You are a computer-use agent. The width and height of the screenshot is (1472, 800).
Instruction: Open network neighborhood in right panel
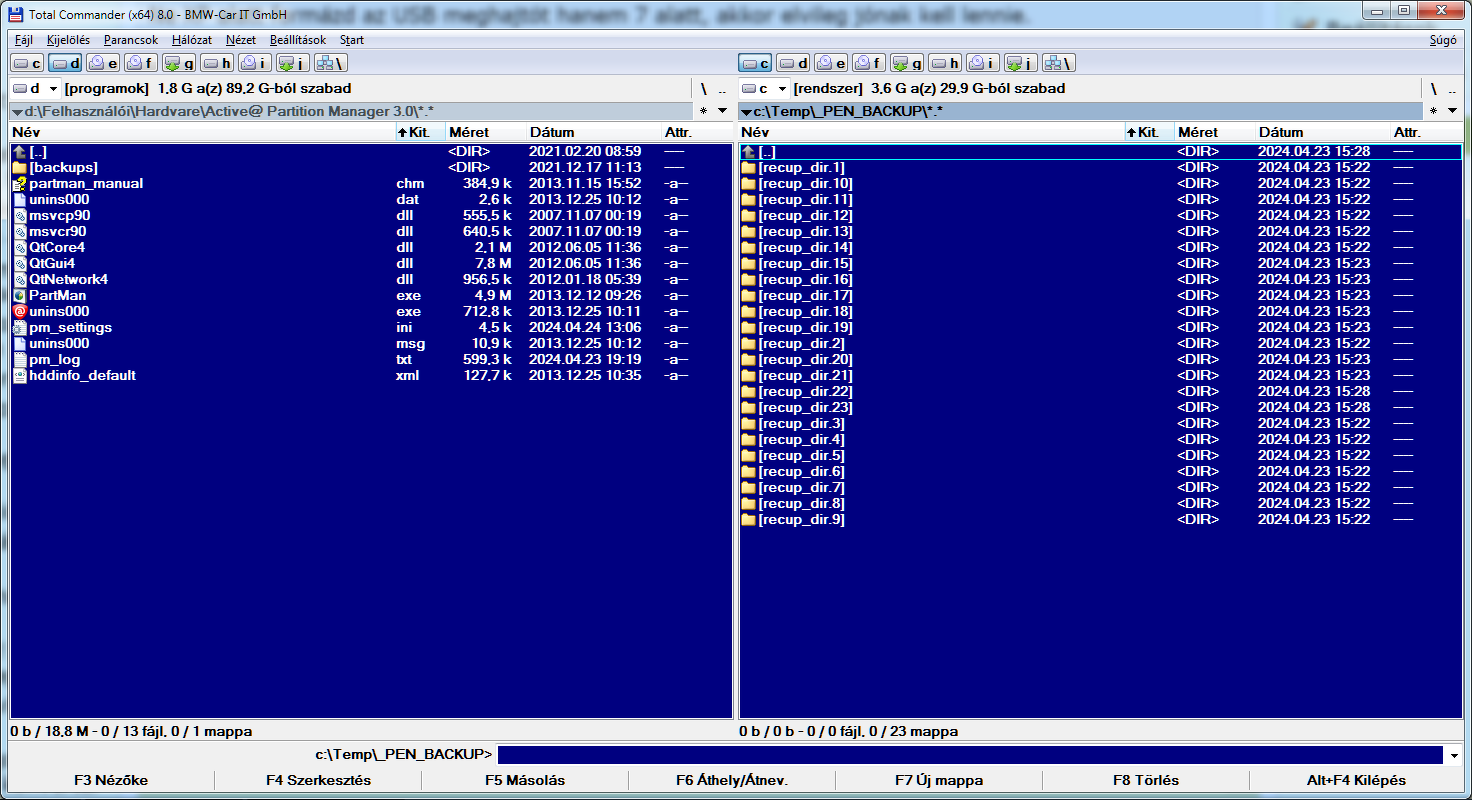coord(1059,63)
